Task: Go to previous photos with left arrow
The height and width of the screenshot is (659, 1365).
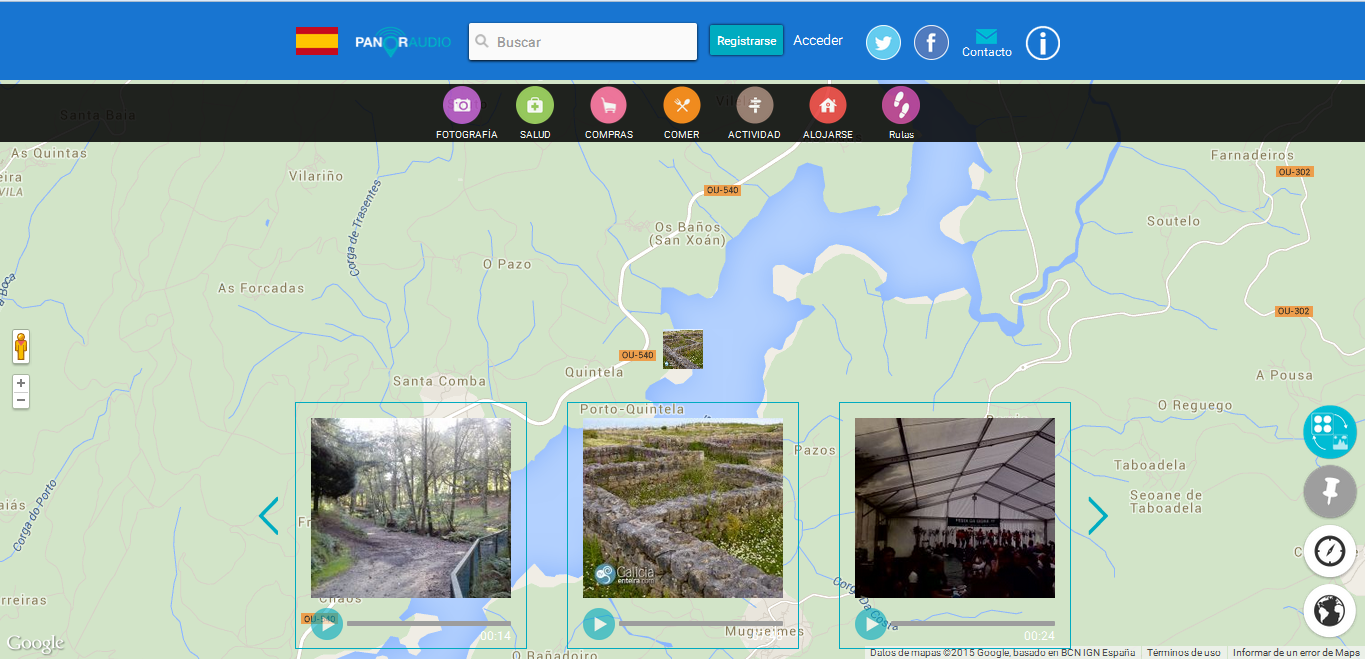Action: point(268,516)
